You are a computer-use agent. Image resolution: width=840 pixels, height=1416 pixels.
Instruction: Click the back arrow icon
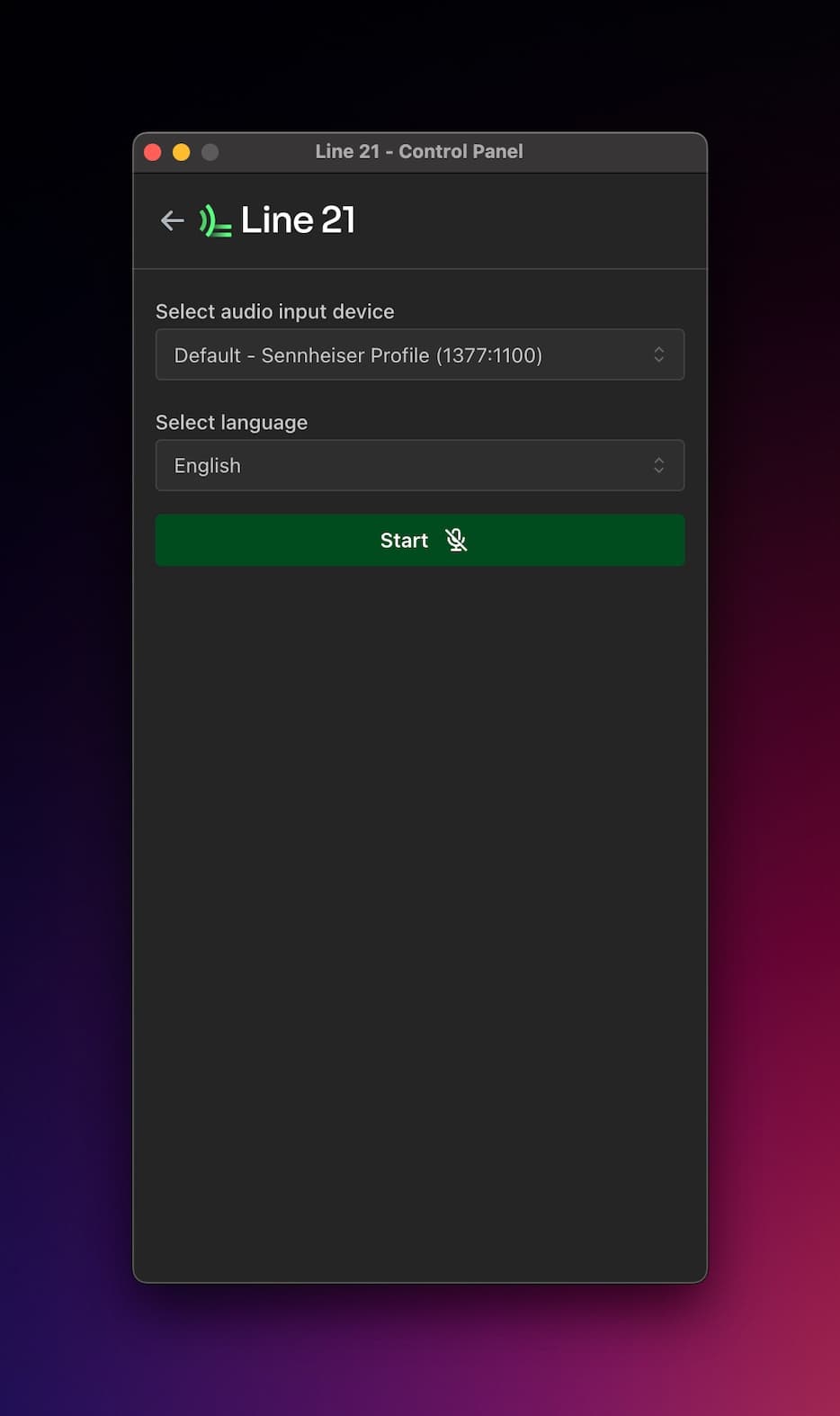pyautogui.click(x=172, y=220)
